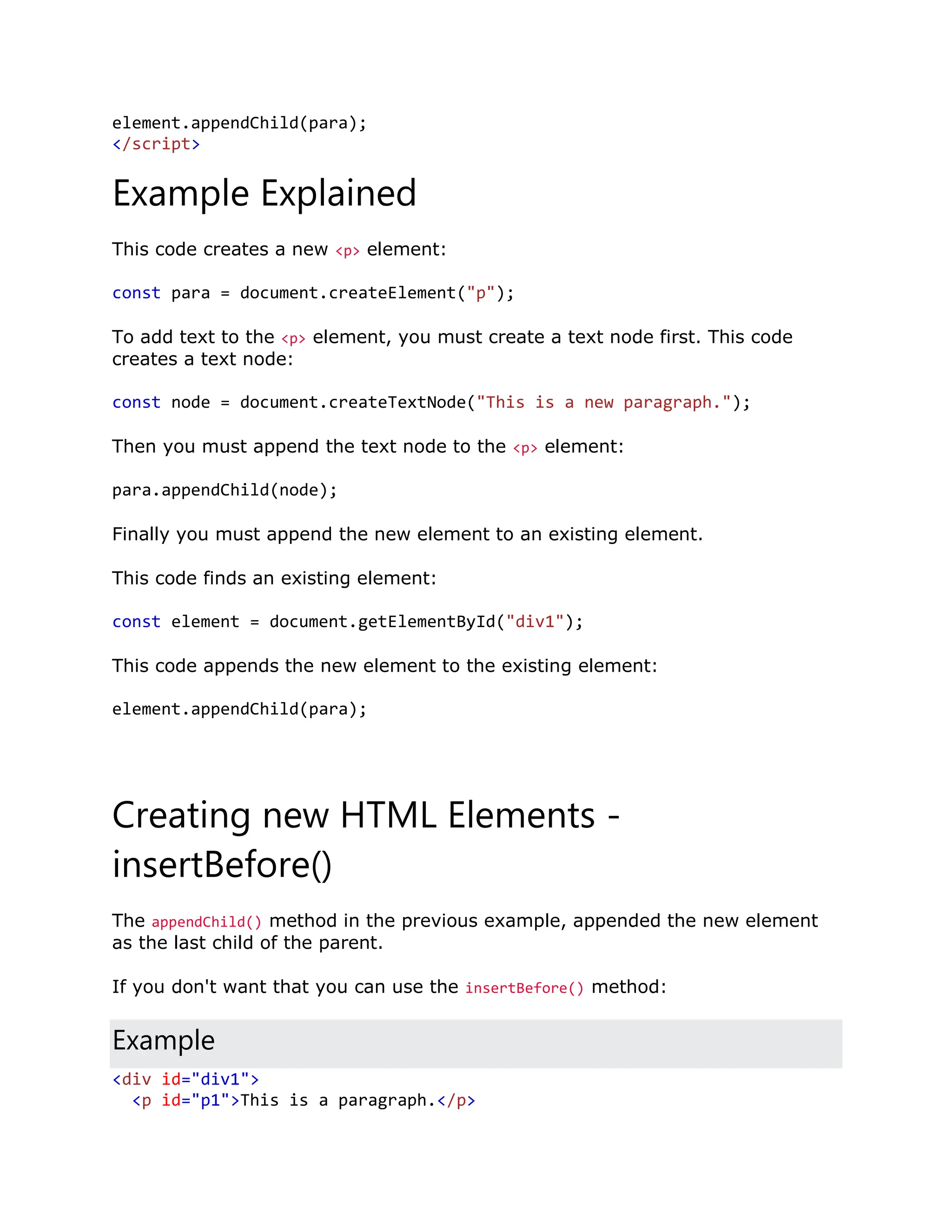
Task: Click the closing script tag line
Action: click(x=156, y=144)
